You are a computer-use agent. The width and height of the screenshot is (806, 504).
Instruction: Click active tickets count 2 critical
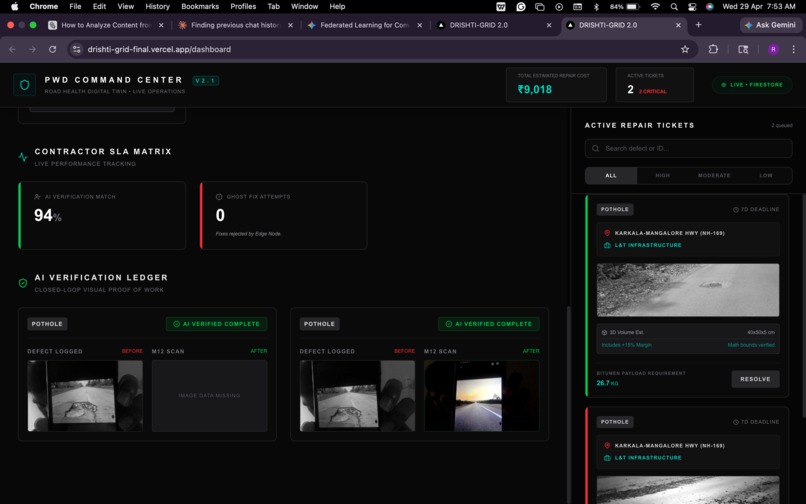pos(646,89)
